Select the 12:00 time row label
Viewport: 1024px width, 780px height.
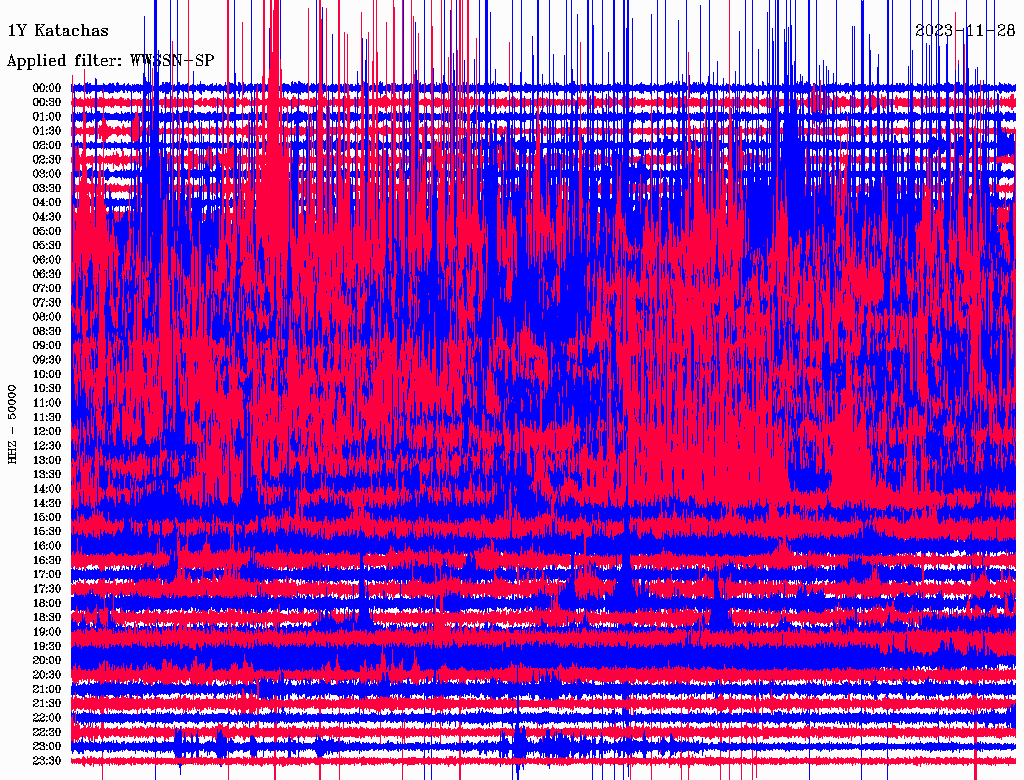(47, 431)
